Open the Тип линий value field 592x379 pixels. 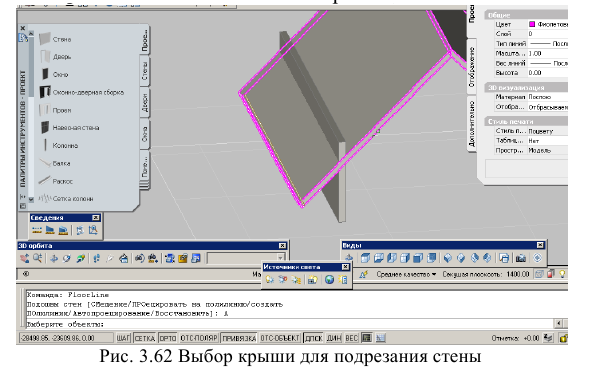click(547, 44)
